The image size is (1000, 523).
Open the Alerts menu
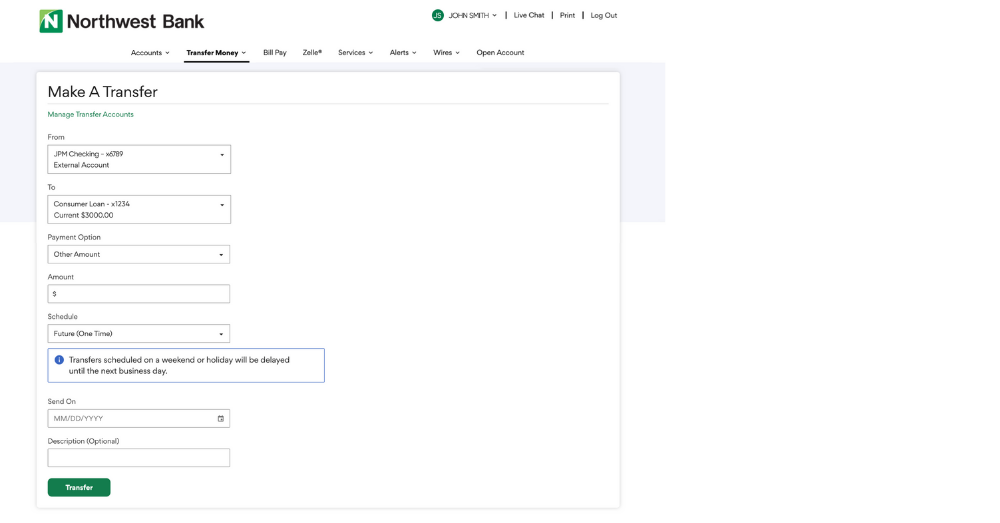(403, 53)
